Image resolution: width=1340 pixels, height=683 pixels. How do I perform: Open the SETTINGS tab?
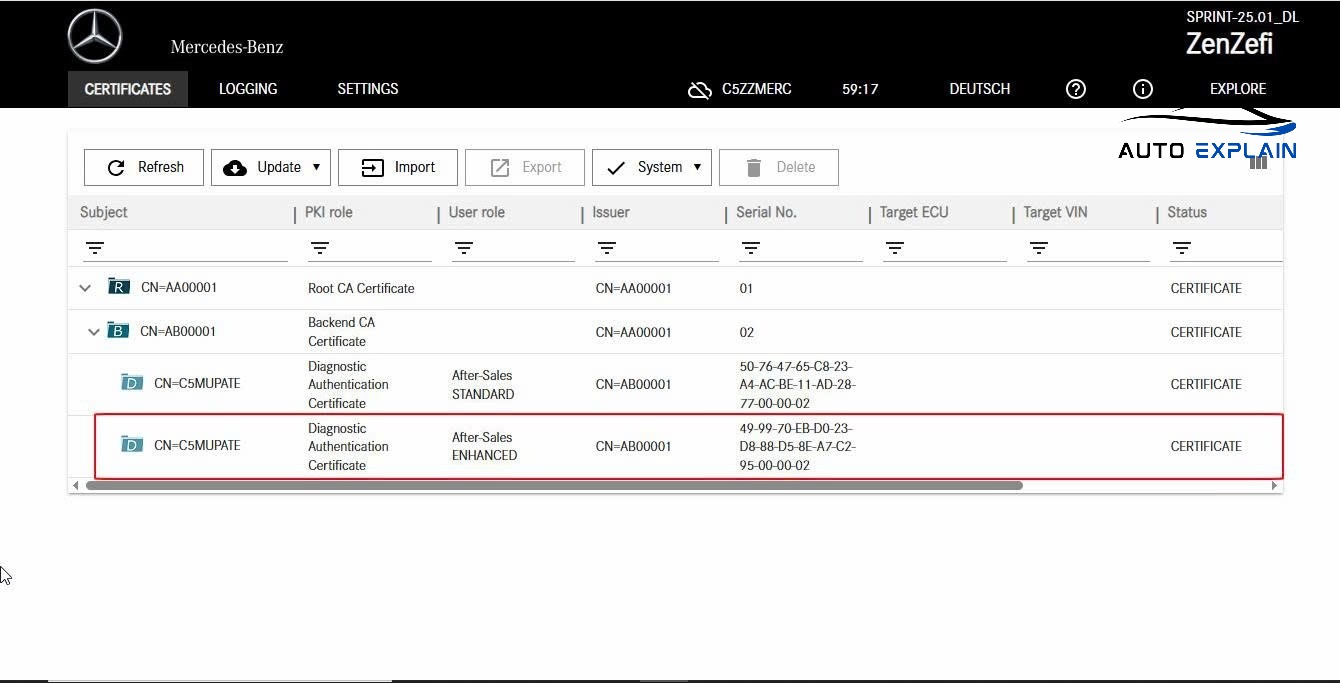point(368,89)
